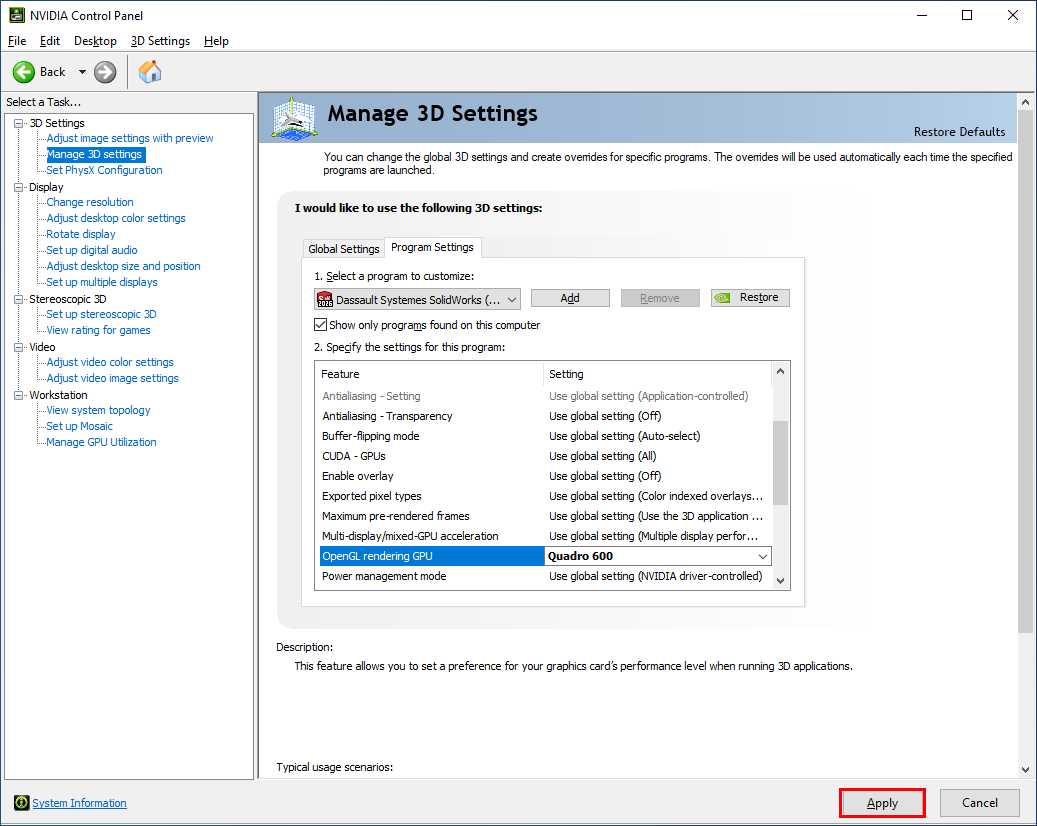Open the Edit menu
The image size is (1037, 826).
point(50,41)
